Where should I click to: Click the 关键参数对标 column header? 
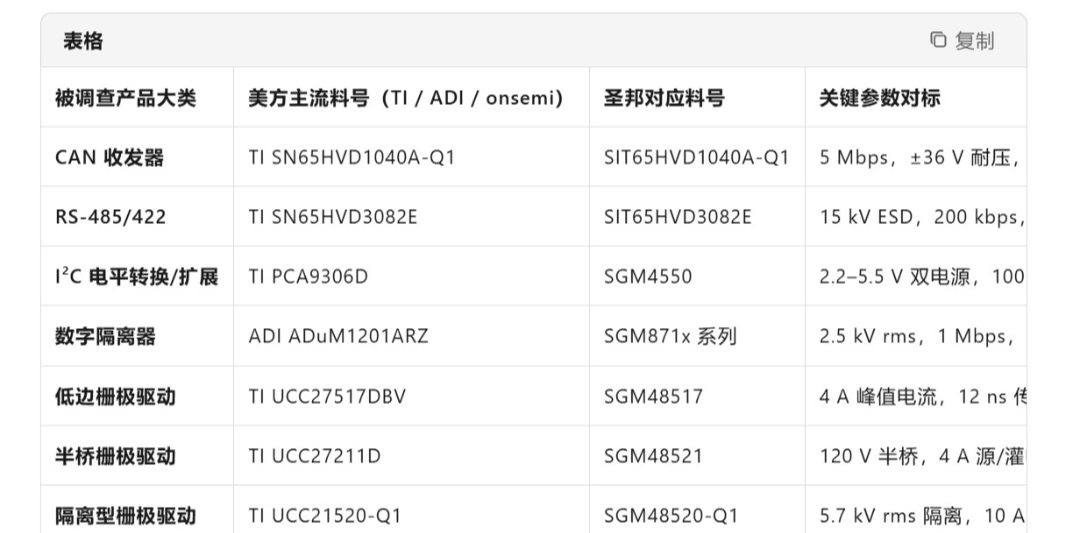click(x=879, y=98)
